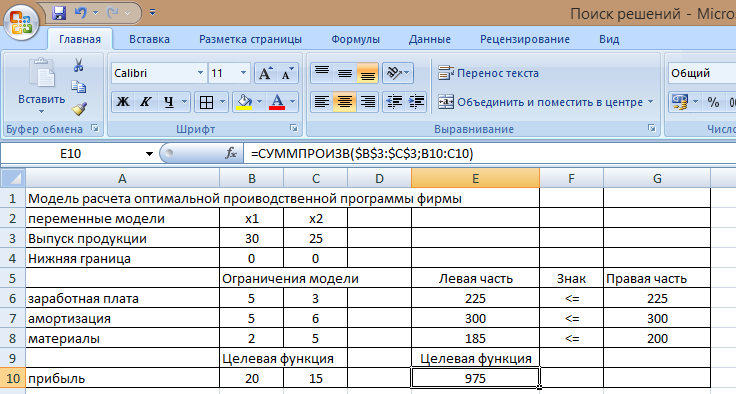Select cell with text амортизация
The height and width of the screenshot is (394, 736).
click(122, 318)
